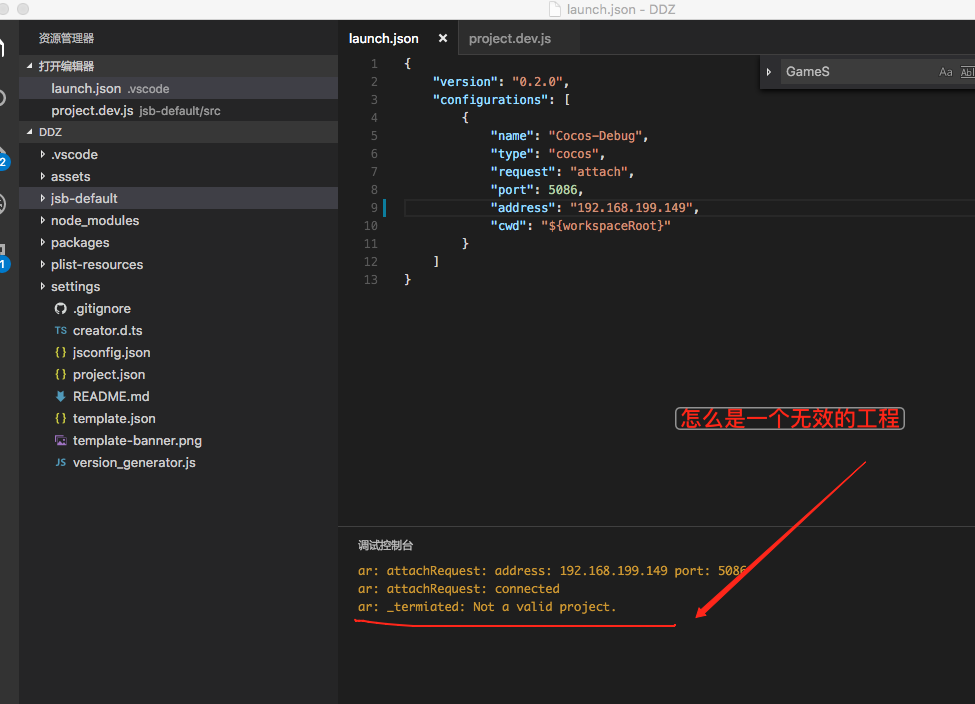
Task: Toggle replace mode arrow beside GameS
Action: (x=769, y=72)
